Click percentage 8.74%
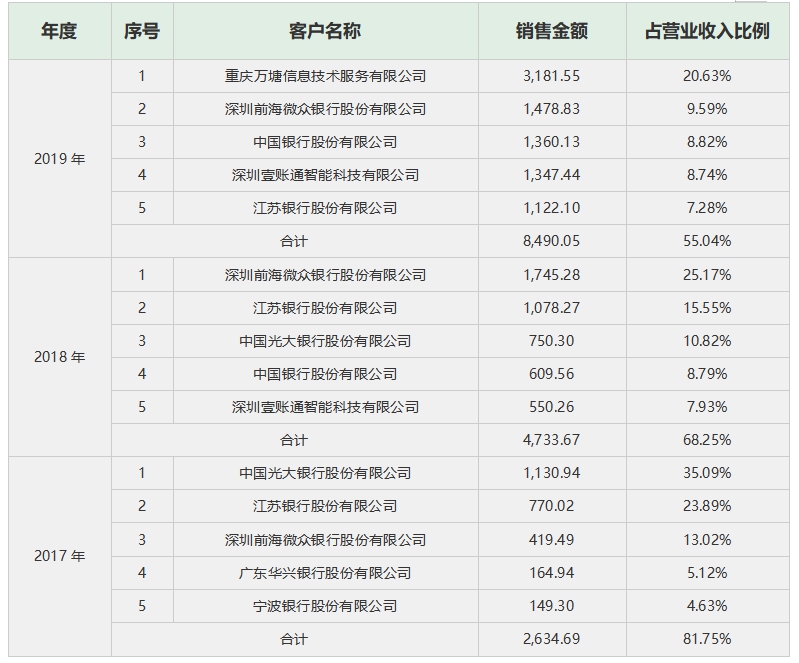The width and height of the screenshot is (799, 663). (x=707, y=175)
